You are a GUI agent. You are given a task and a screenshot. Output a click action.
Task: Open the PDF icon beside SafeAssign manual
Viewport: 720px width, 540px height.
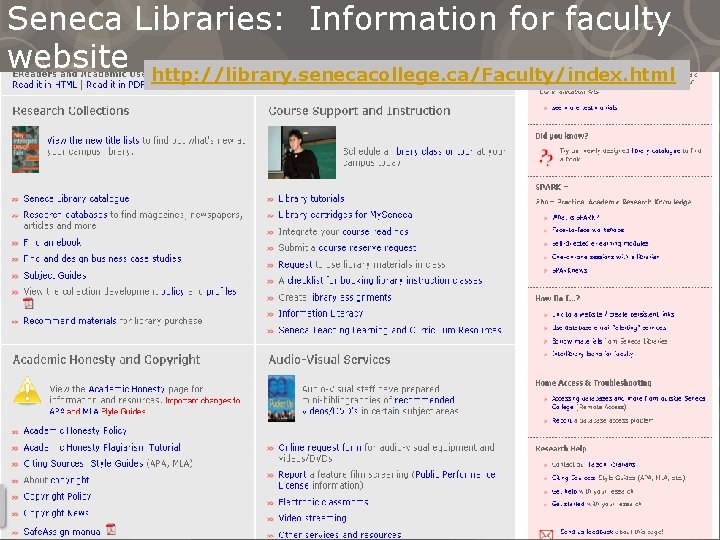pos(111,530)
